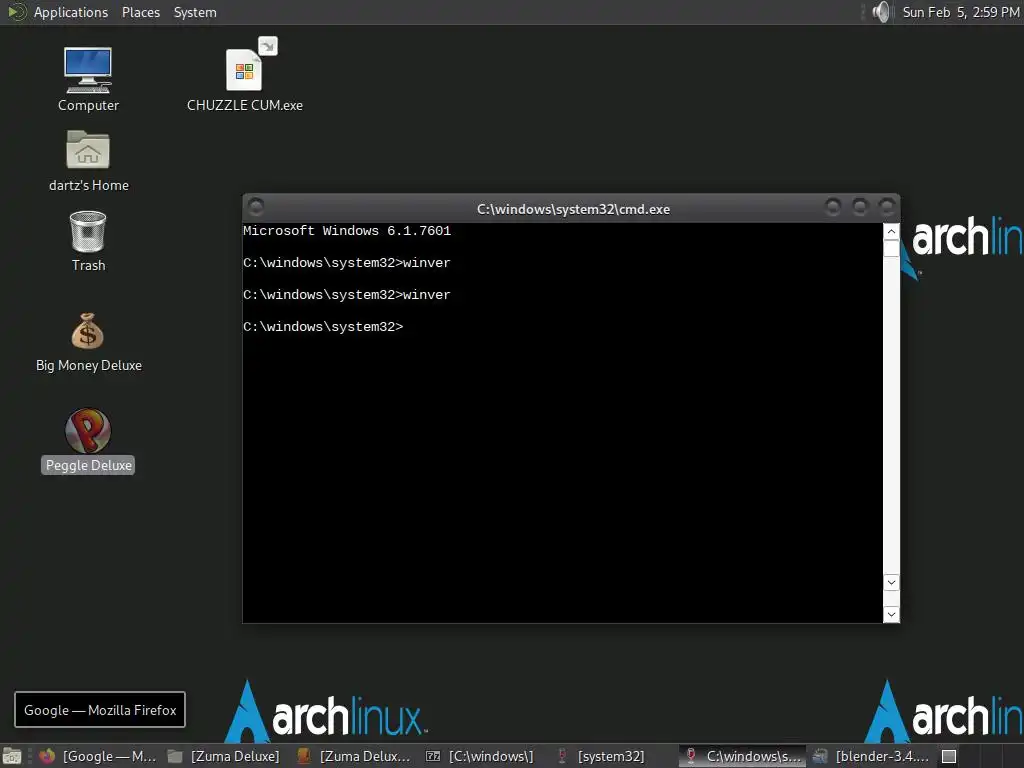This screenshot has height=768, width=1024.
Task: Switch to [C:\windows\] taskbar window
Action: click(x=480, y=756)
